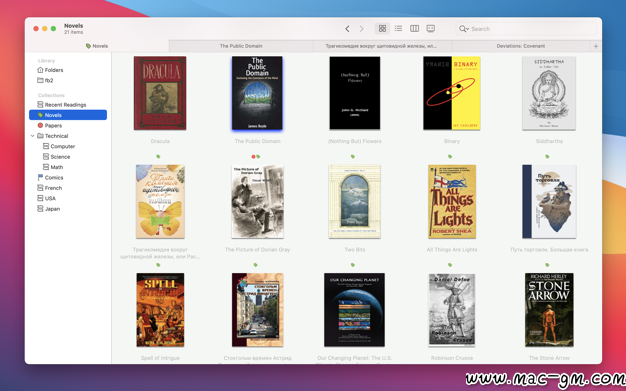Switch to grid view

click(x=382, y=28)
